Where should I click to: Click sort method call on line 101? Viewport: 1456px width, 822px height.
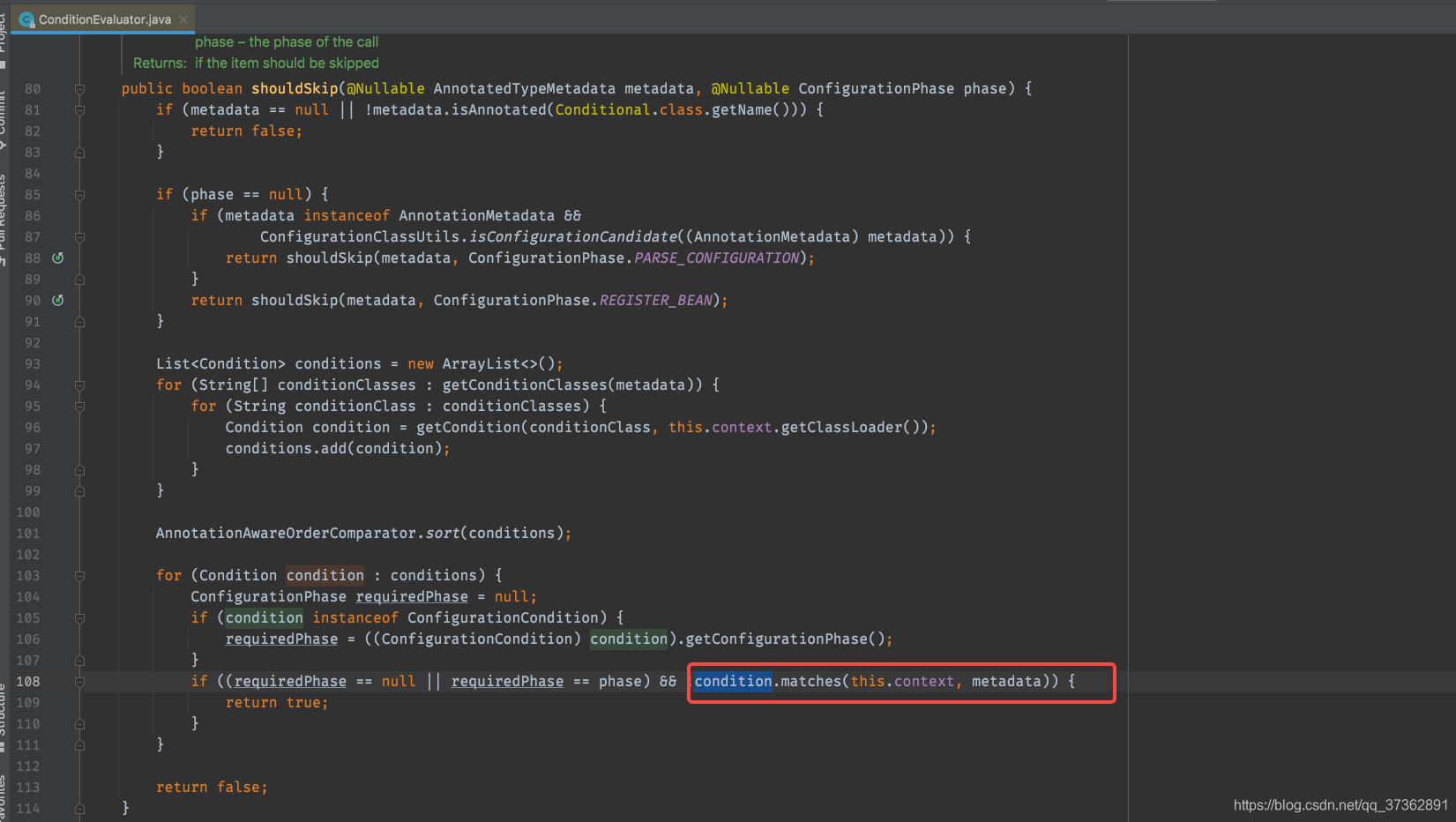pos(443,533)
